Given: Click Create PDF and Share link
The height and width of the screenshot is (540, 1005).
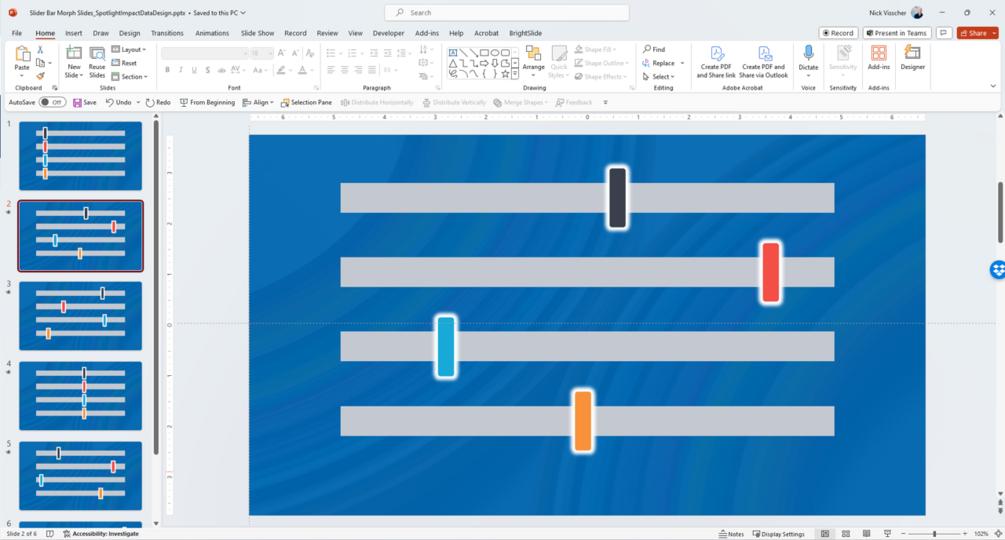Looking at the screenshot, I should (x=716, y=62).
